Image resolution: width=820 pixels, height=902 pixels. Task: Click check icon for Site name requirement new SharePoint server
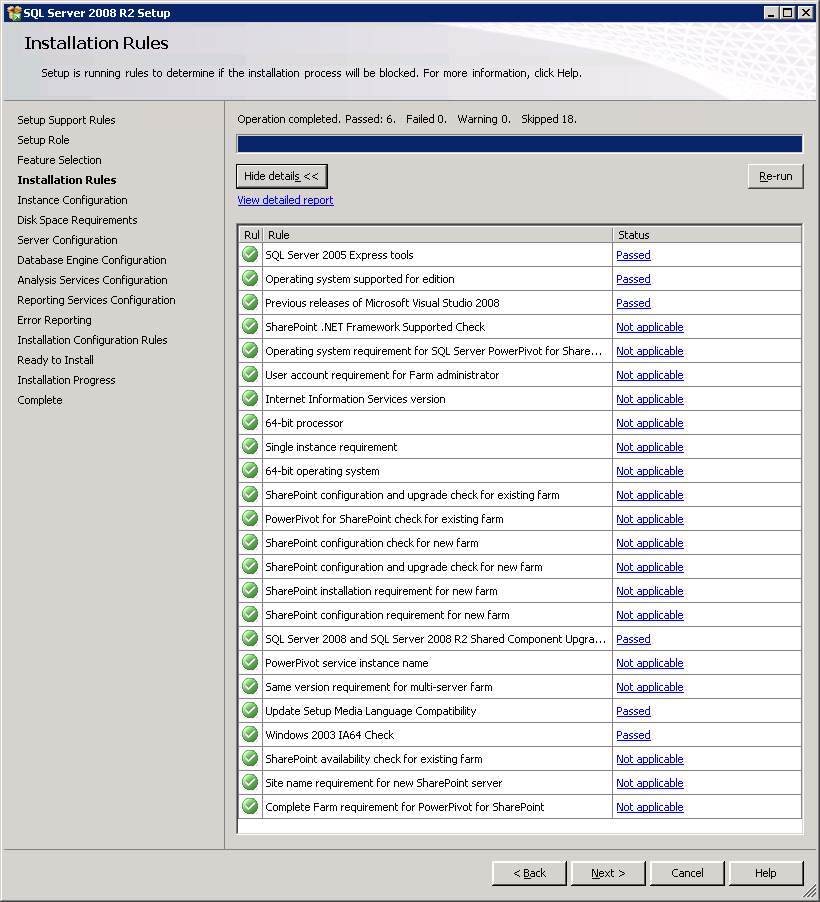pos(250,783)
